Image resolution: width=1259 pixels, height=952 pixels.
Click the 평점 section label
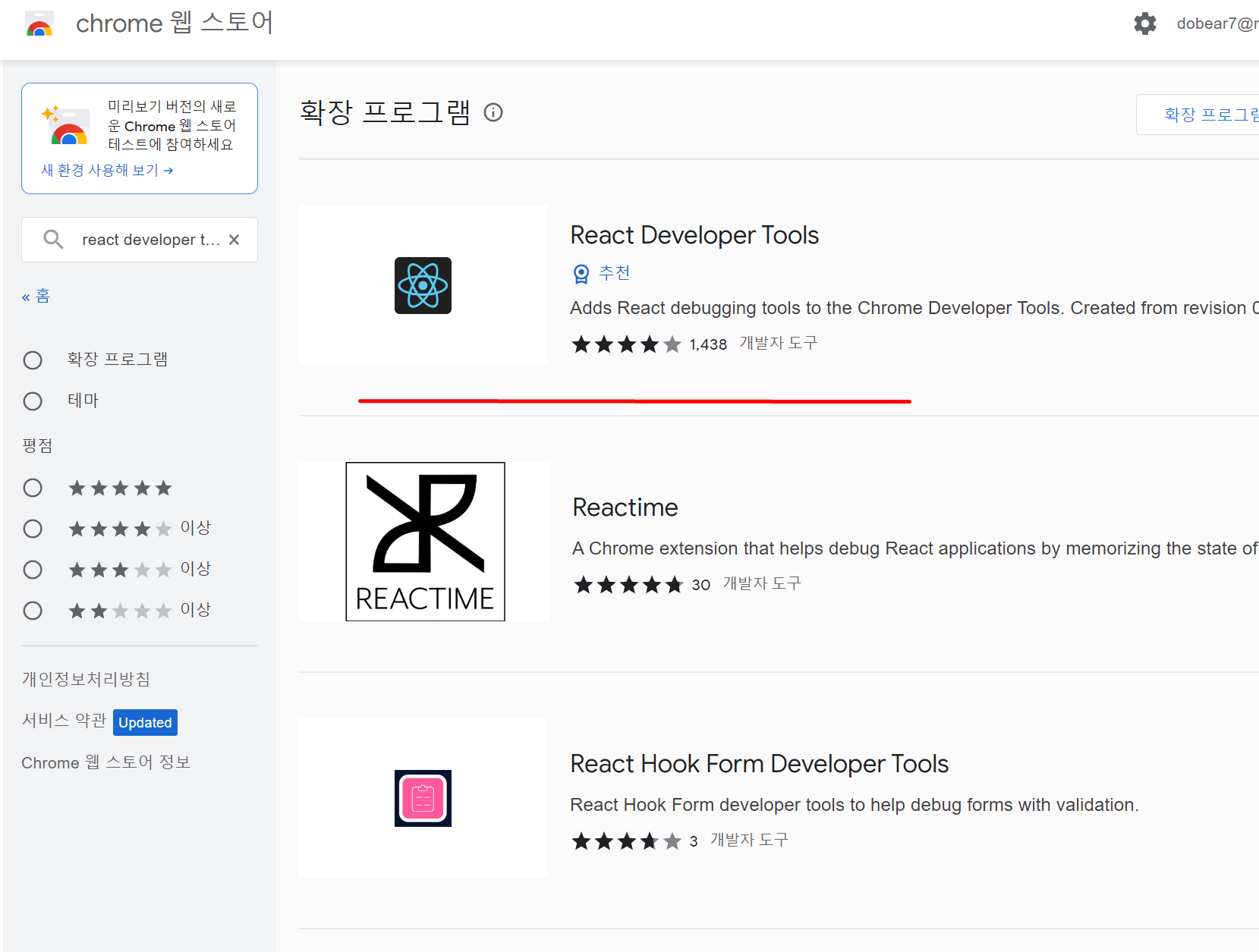pos(37,445)
